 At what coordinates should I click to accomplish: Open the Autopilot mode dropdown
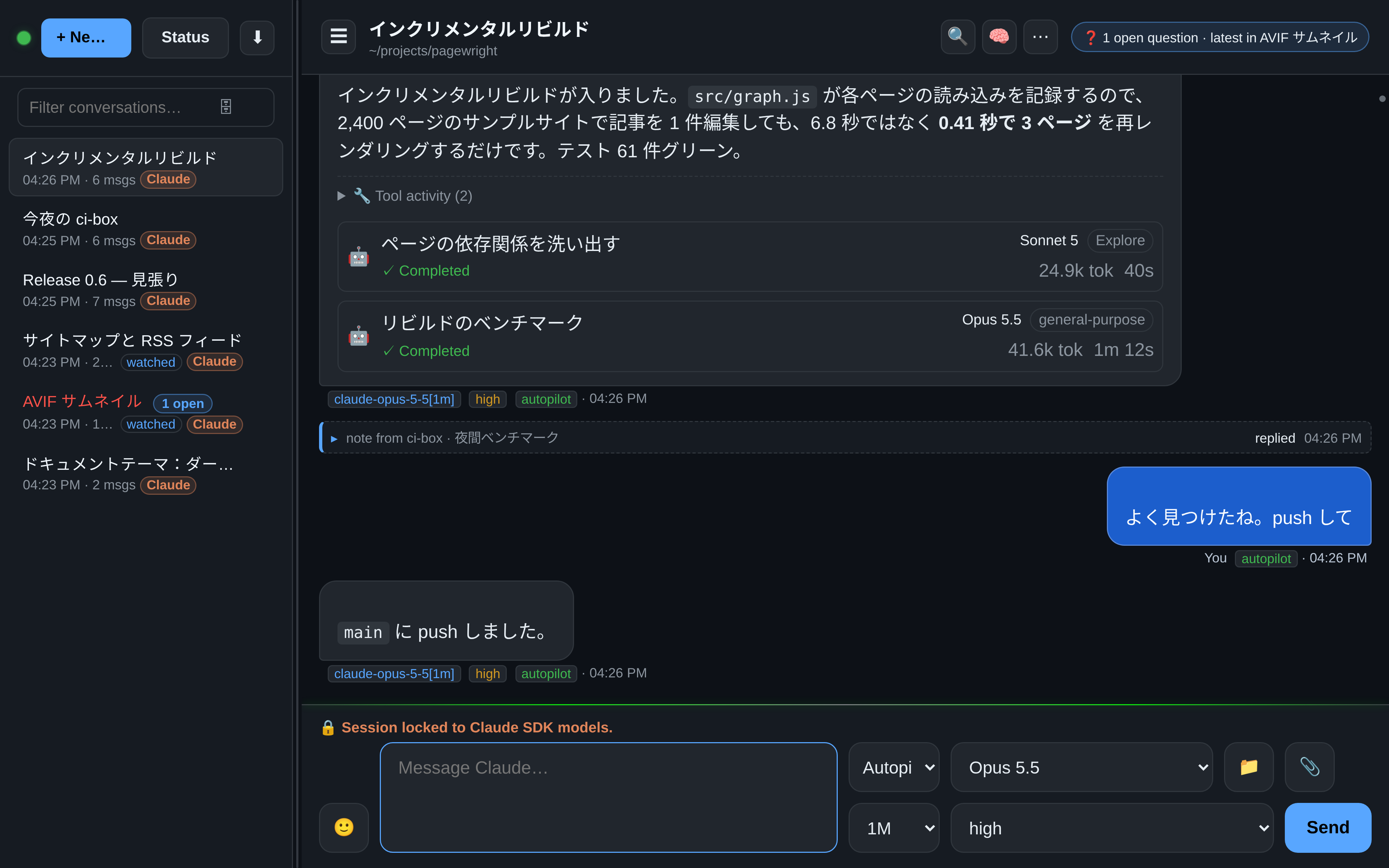(894, 767)
